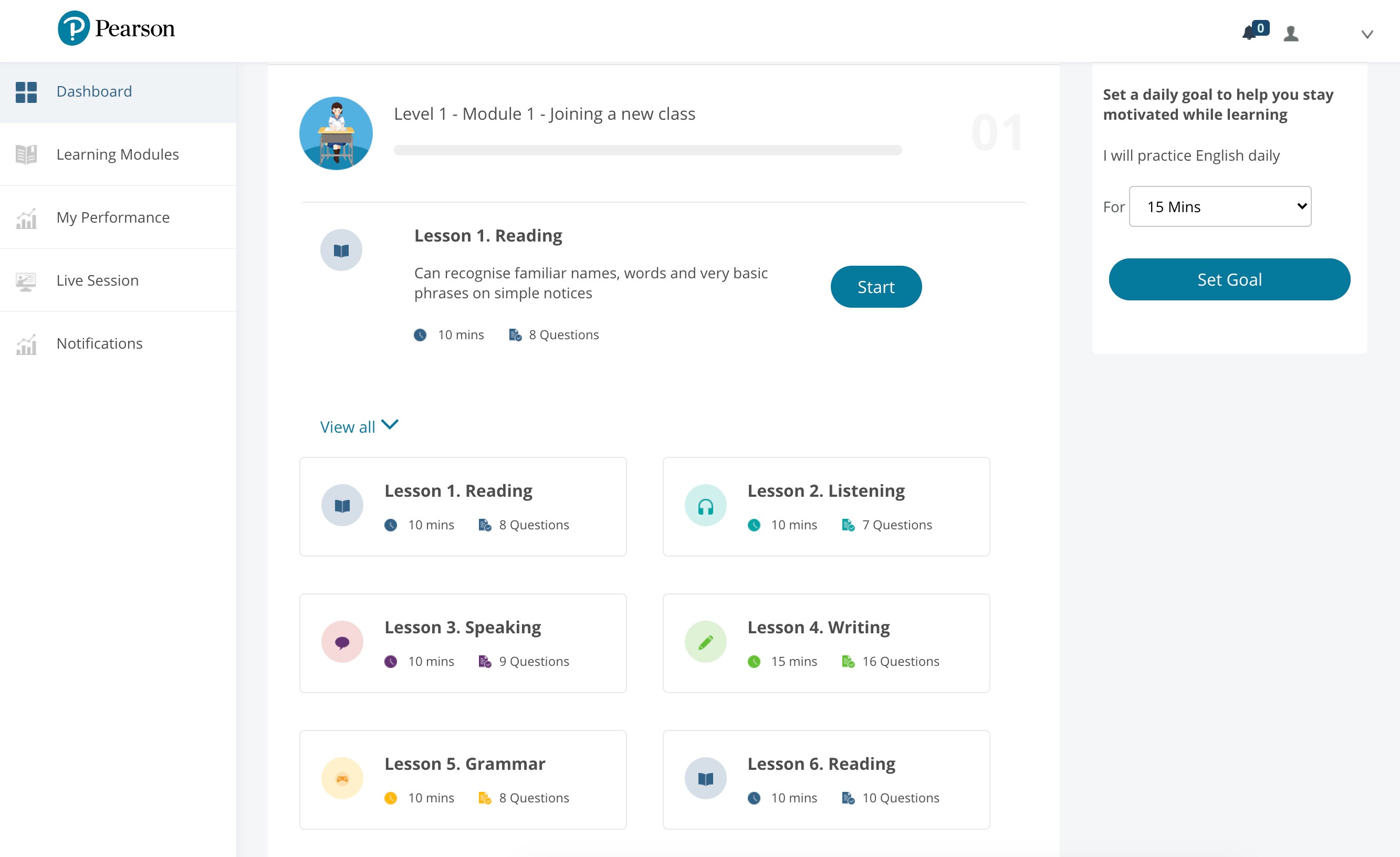This screenshot has width=1400, height=857.
Task: Click the Lesson 6 Reading book icon
Action: (705, 779)
